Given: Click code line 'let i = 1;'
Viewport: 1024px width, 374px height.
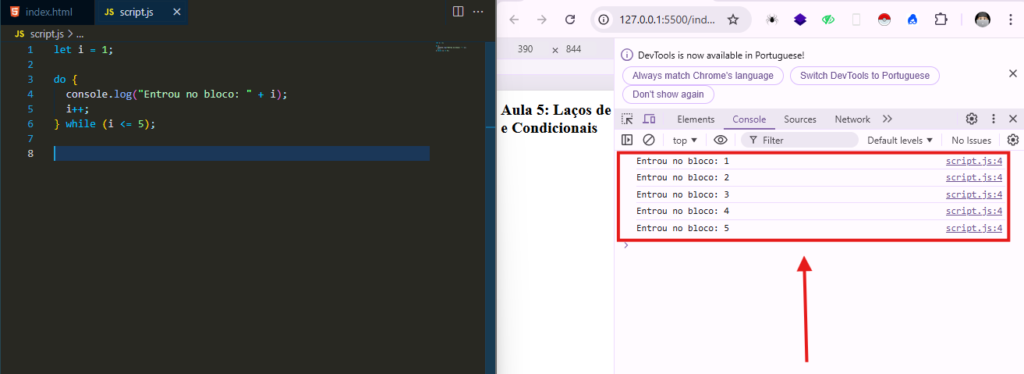Looking at the screenshot, I should pos(84,50).
